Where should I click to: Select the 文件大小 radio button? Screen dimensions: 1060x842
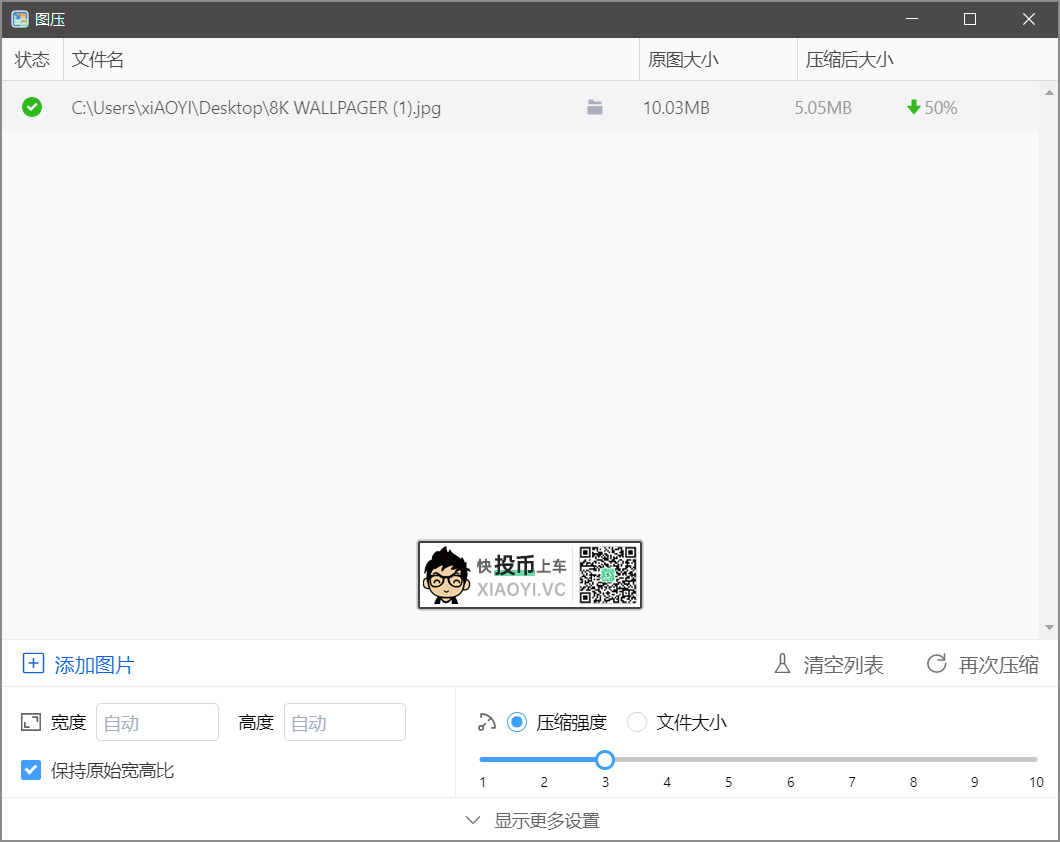(637, 722)
